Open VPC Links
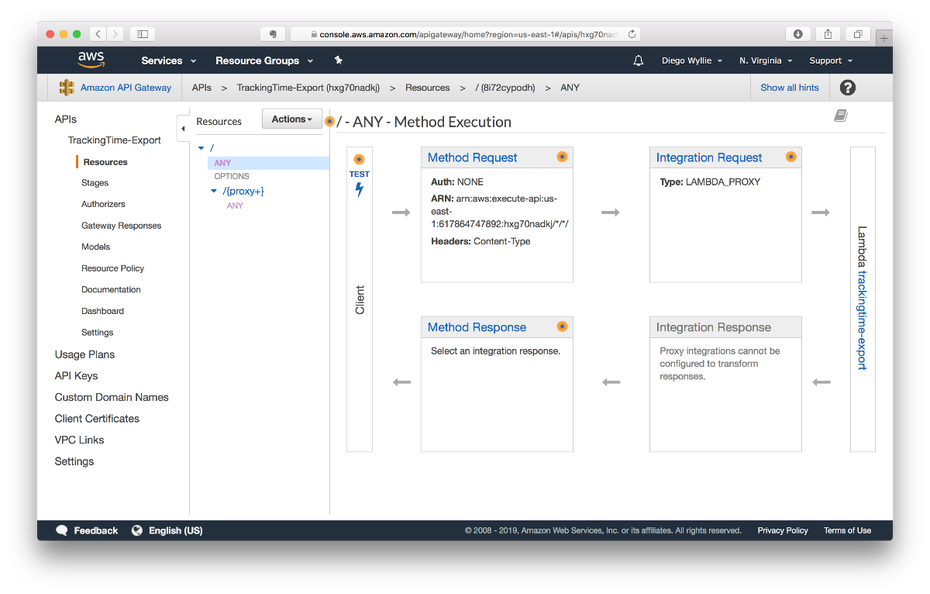 coord(79,440)
